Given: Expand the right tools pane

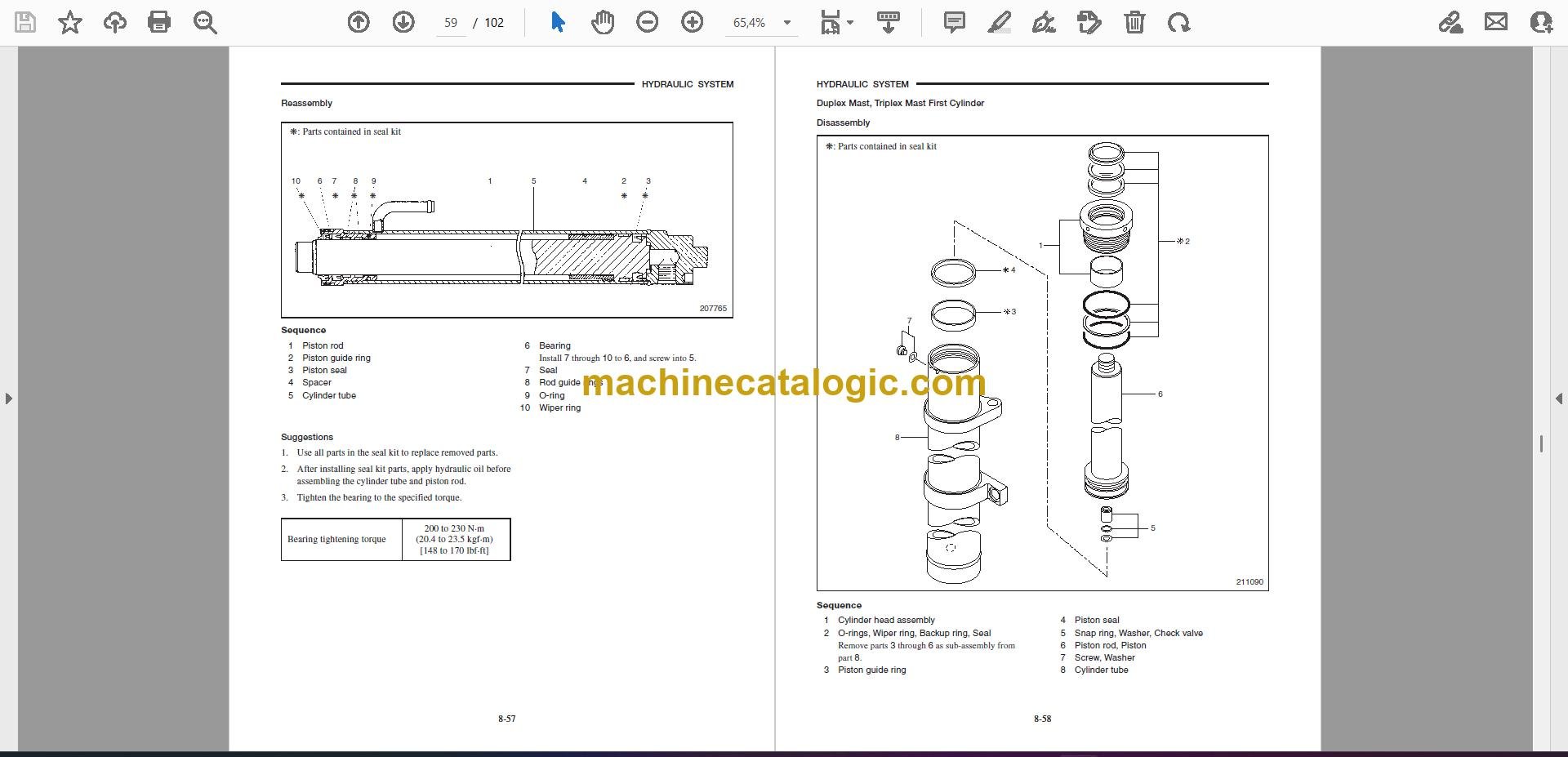Looking at the screenshot, I should 1559,399.
